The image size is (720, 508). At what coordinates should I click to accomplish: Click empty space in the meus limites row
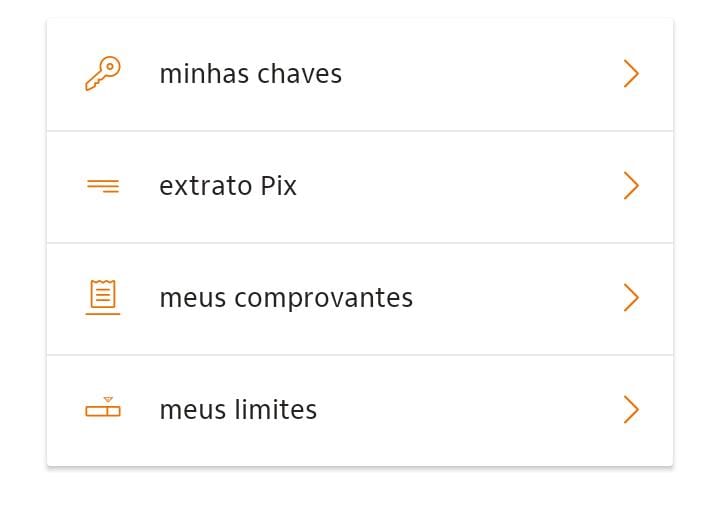pos(468,411)
